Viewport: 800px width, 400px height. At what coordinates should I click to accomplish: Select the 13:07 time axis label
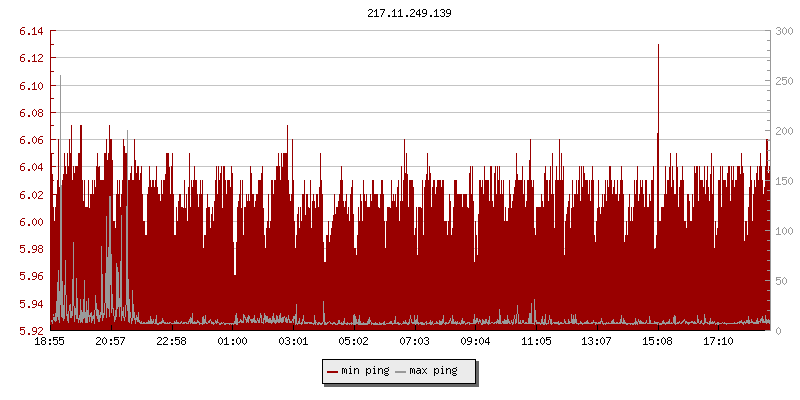pyautogui.click(x=597, y=342)
